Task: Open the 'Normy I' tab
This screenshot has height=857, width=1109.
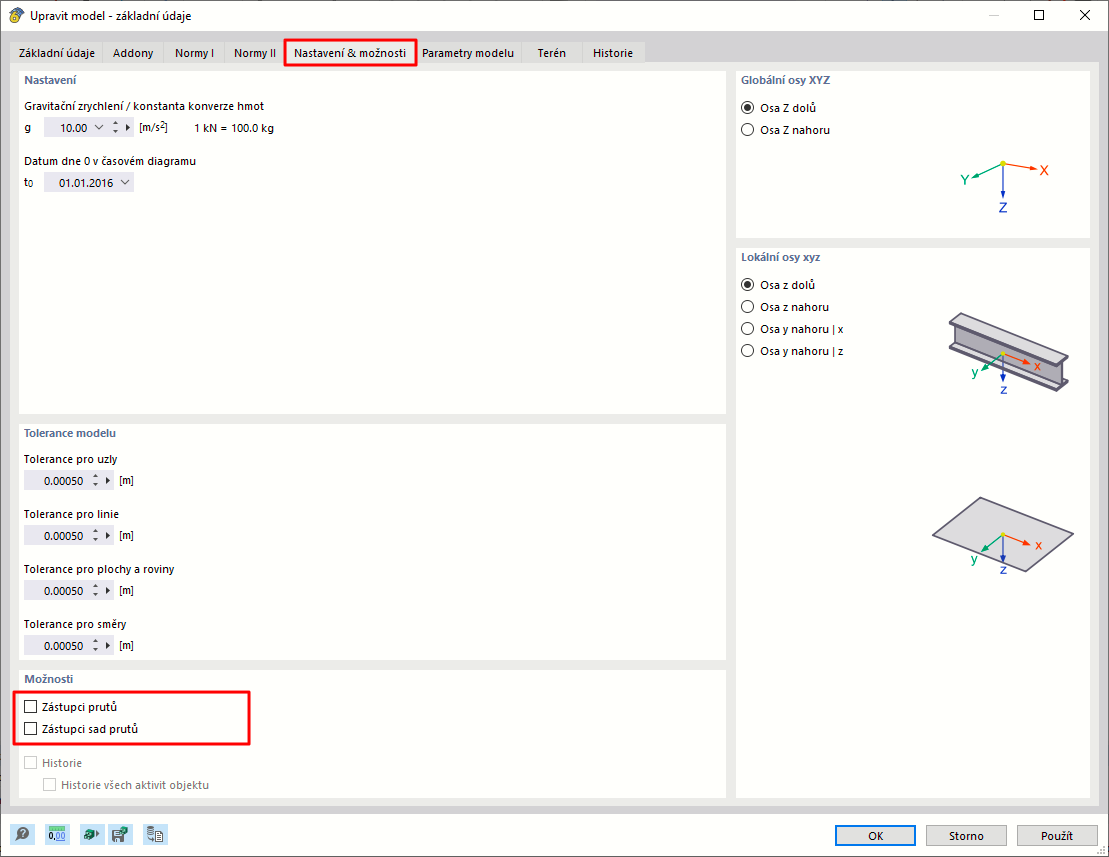Action: point(194,53)
